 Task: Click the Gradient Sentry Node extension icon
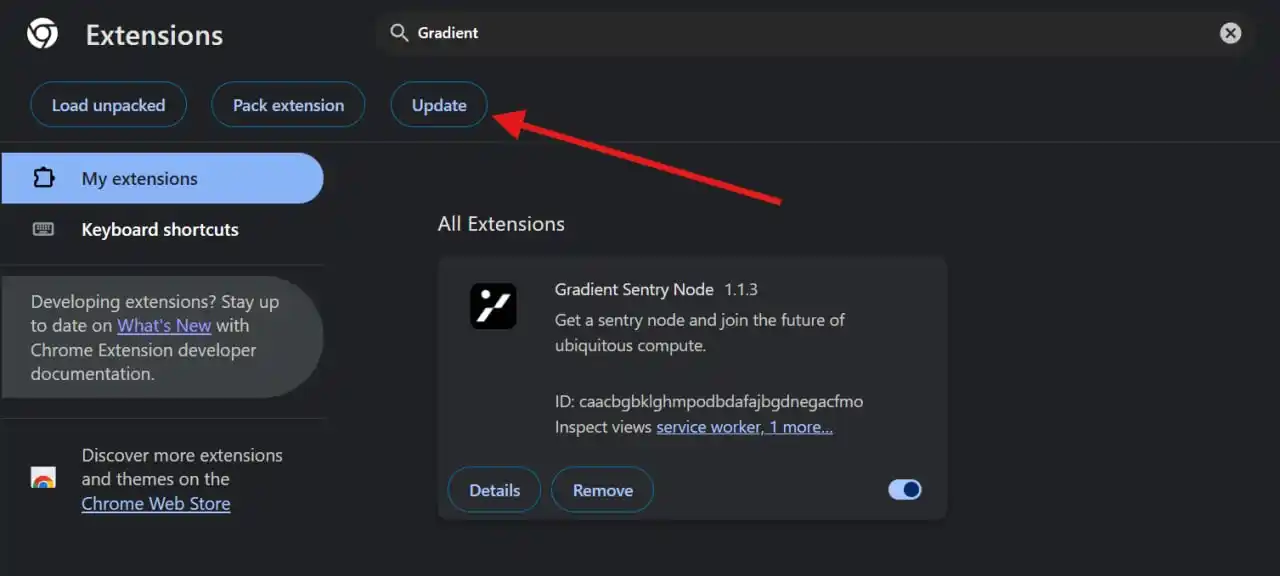[493, 306]
